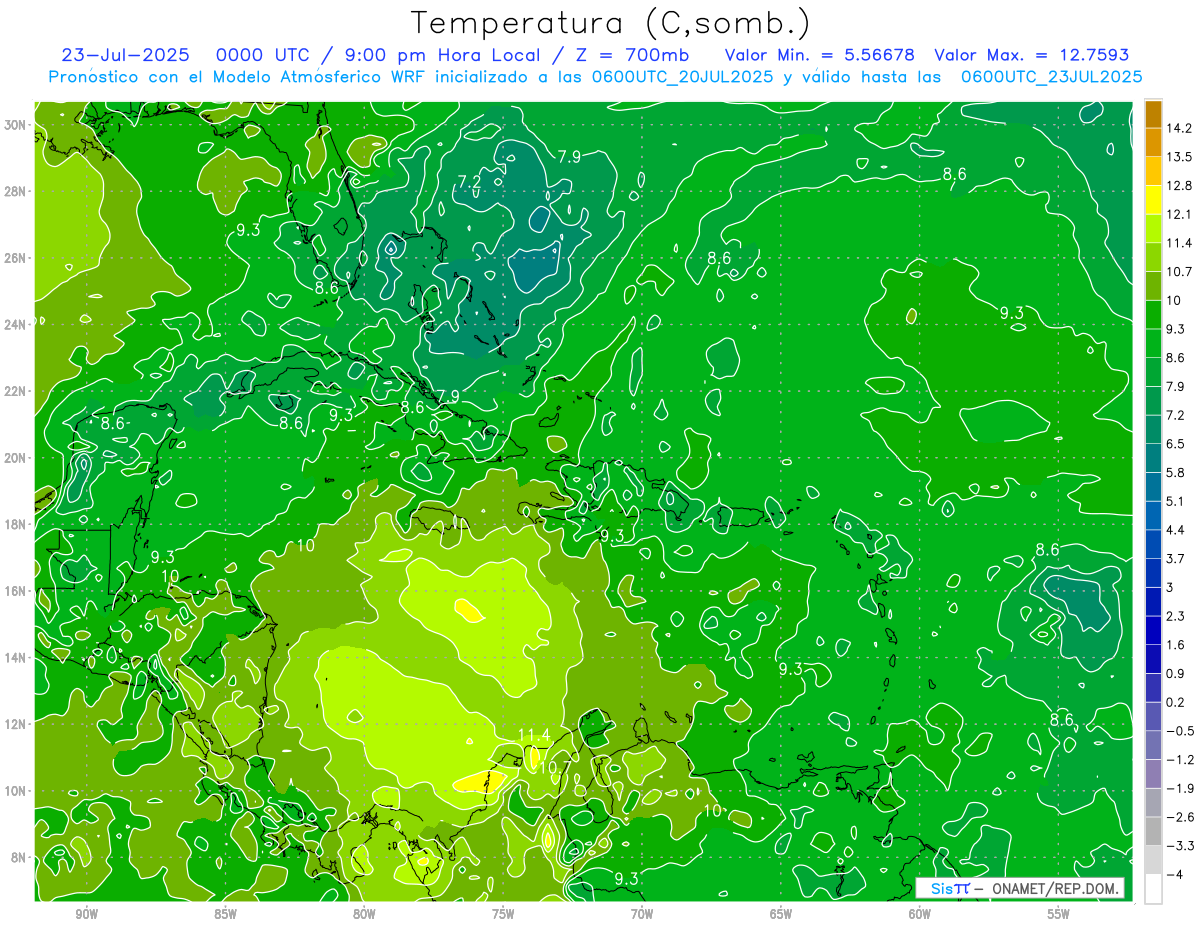Click the '60W' longitude axis label

point(920,914)
